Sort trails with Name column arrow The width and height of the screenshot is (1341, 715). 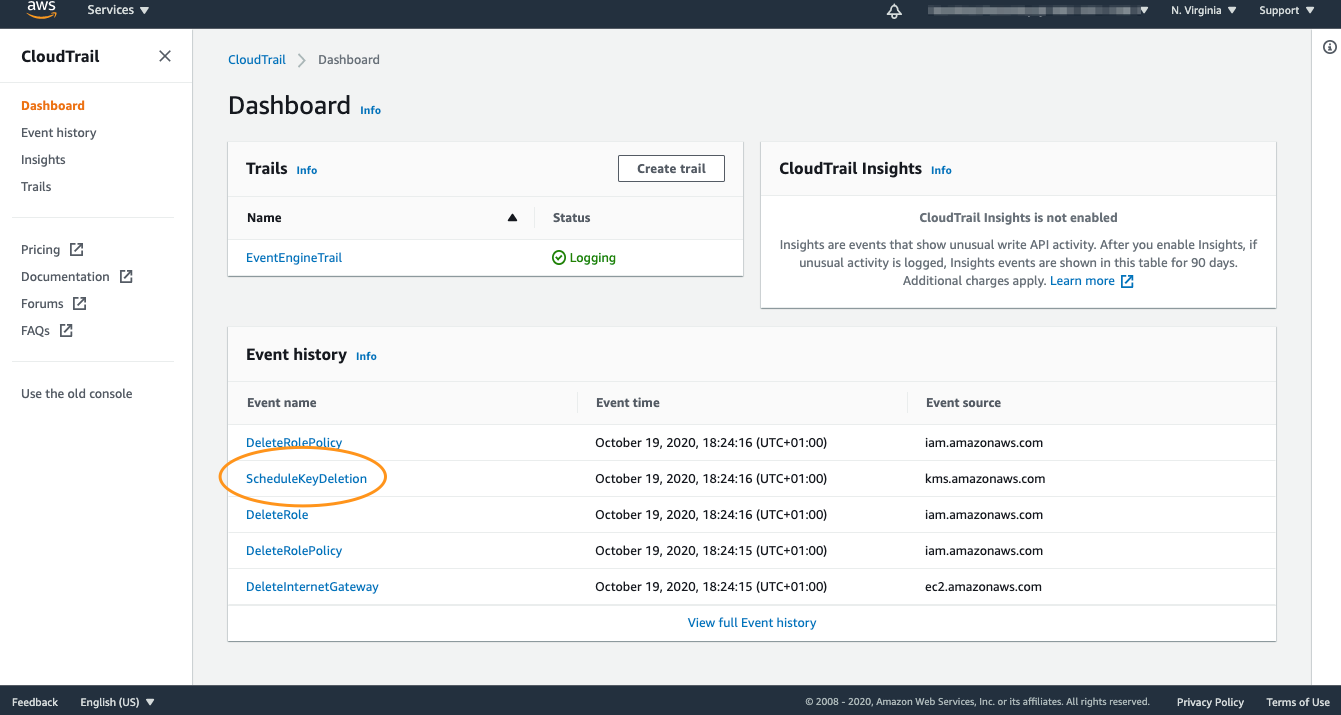click(513, 217)
